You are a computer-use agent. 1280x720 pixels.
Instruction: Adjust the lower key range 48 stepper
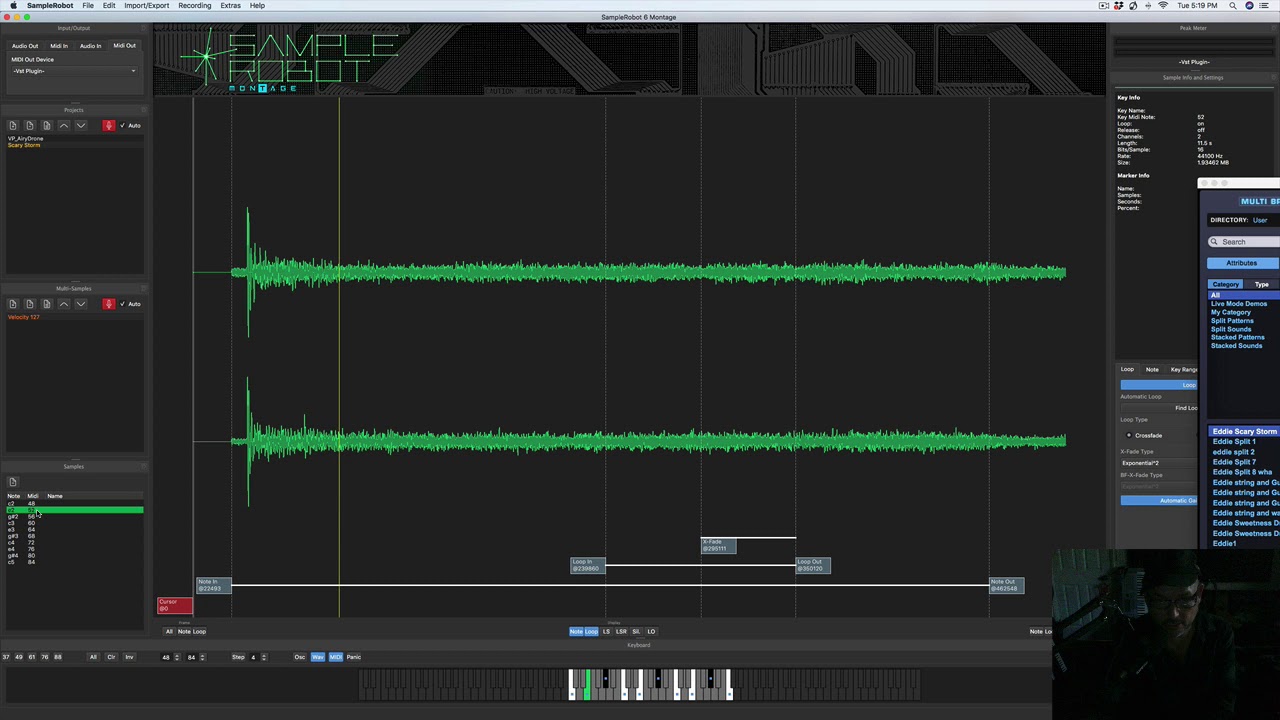177,657
